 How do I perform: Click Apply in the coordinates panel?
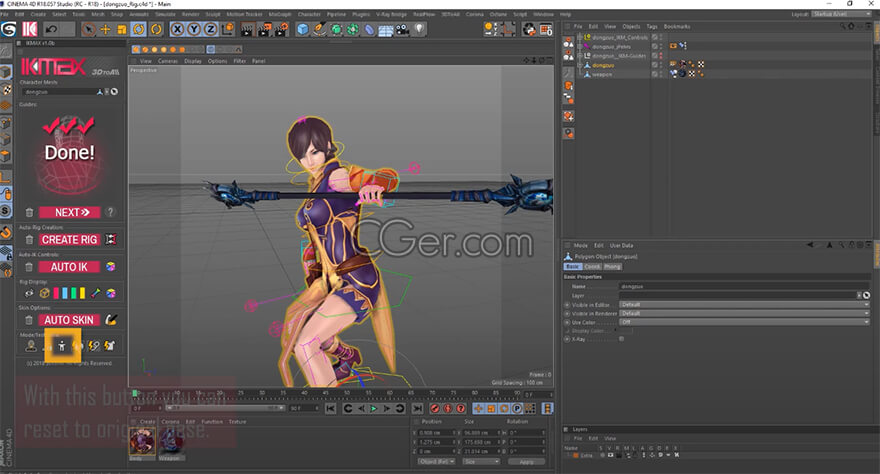click(526, 462)
